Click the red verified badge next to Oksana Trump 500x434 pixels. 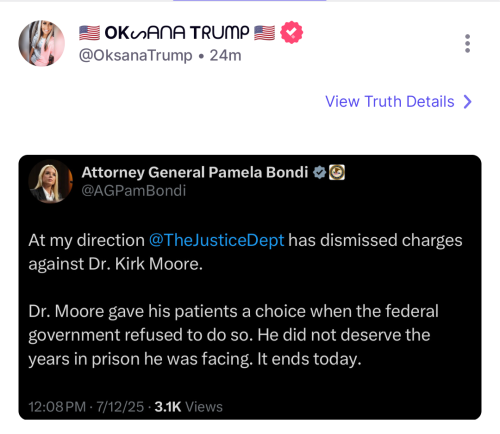pos(292,32)
